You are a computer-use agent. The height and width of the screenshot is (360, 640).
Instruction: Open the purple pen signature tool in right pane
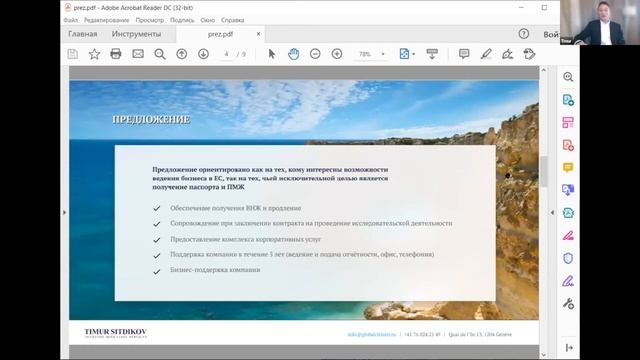568,281
